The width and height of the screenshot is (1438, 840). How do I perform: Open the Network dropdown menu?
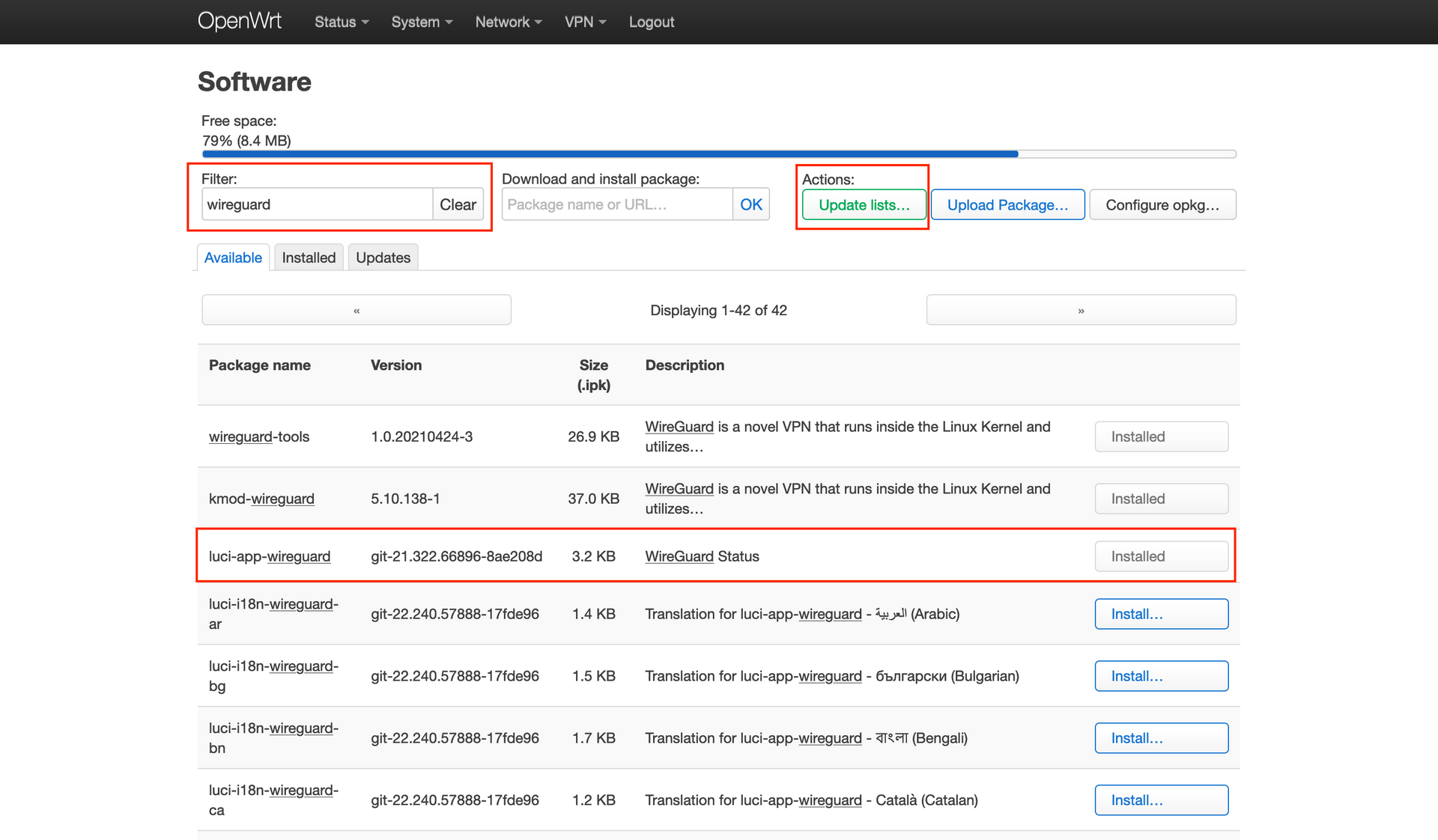508,22
